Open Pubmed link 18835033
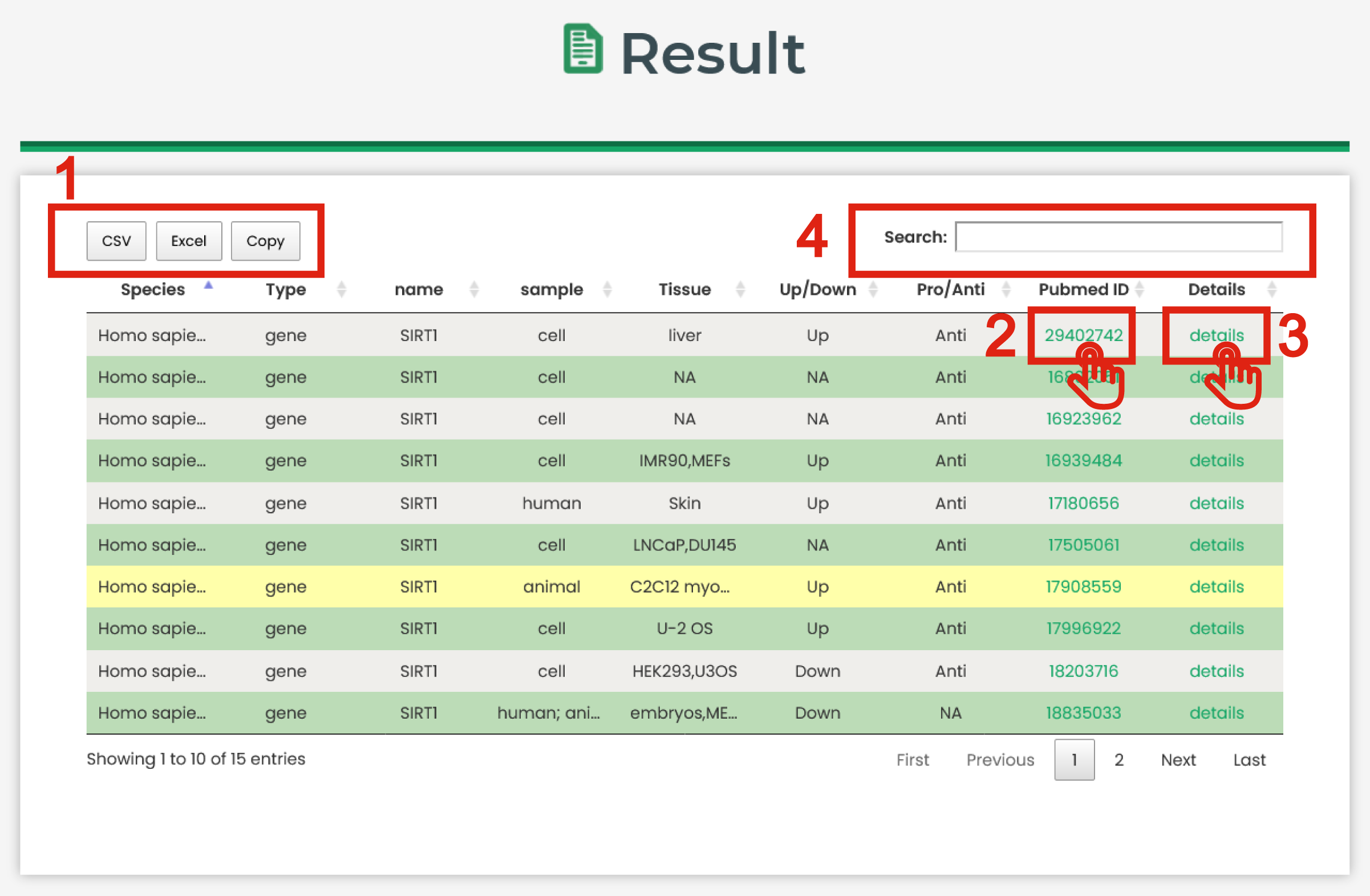 (1083, 713)
